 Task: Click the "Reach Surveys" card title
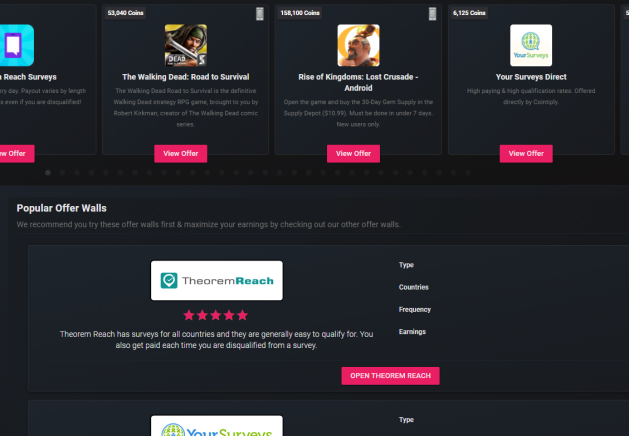click(x=28, y=77)
